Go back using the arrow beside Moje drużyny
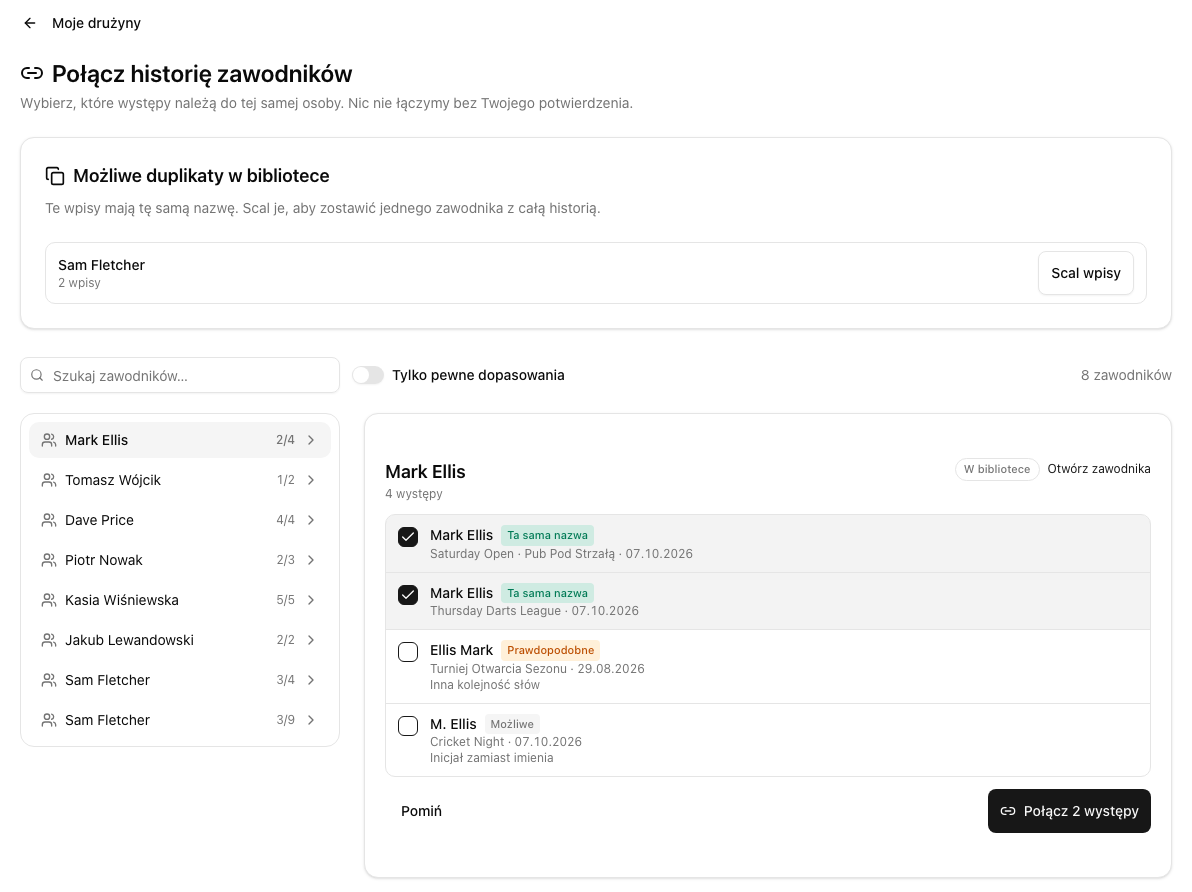This screenshot has width=1192, height=892. 30,23
